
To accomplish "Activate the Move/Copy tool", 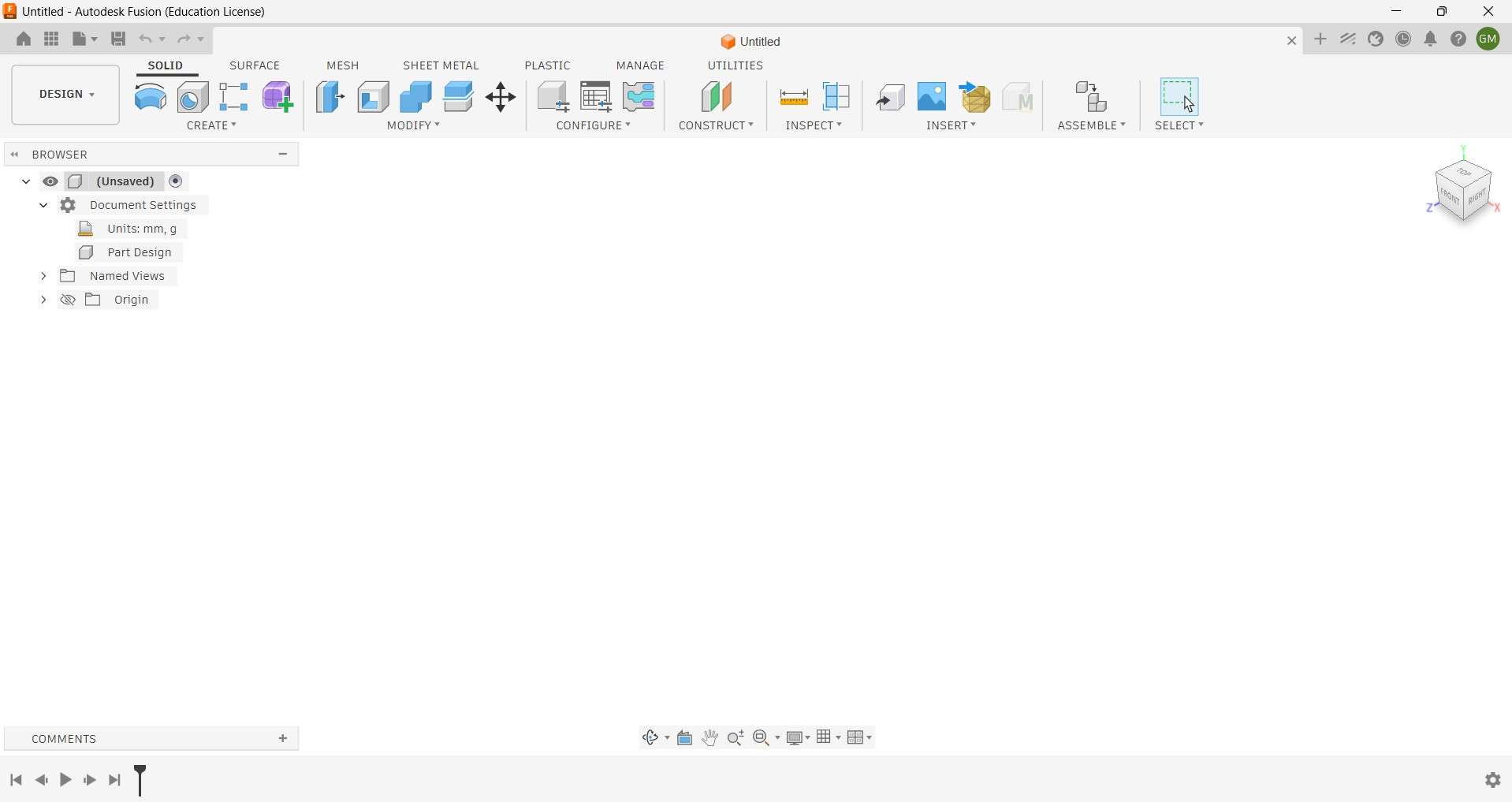I will click(501, 98).
